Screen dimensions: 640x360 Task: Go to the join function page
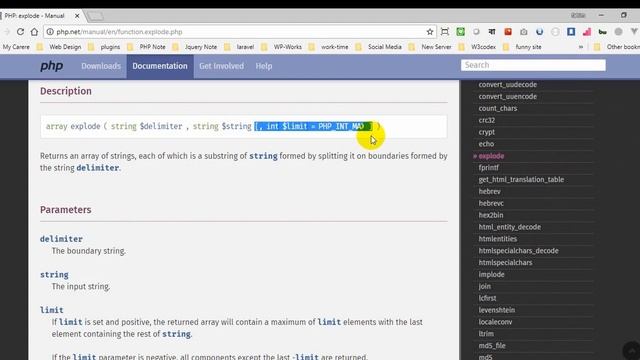484,286
